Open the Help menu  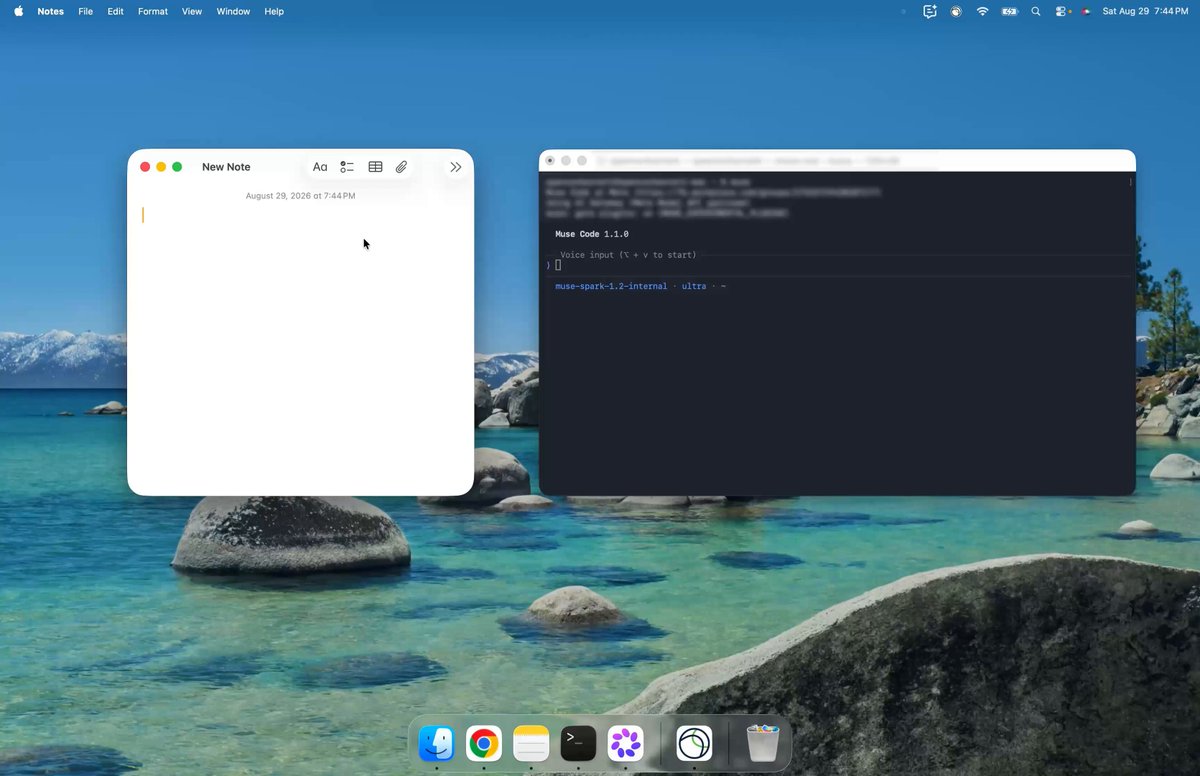coord(274,11)
